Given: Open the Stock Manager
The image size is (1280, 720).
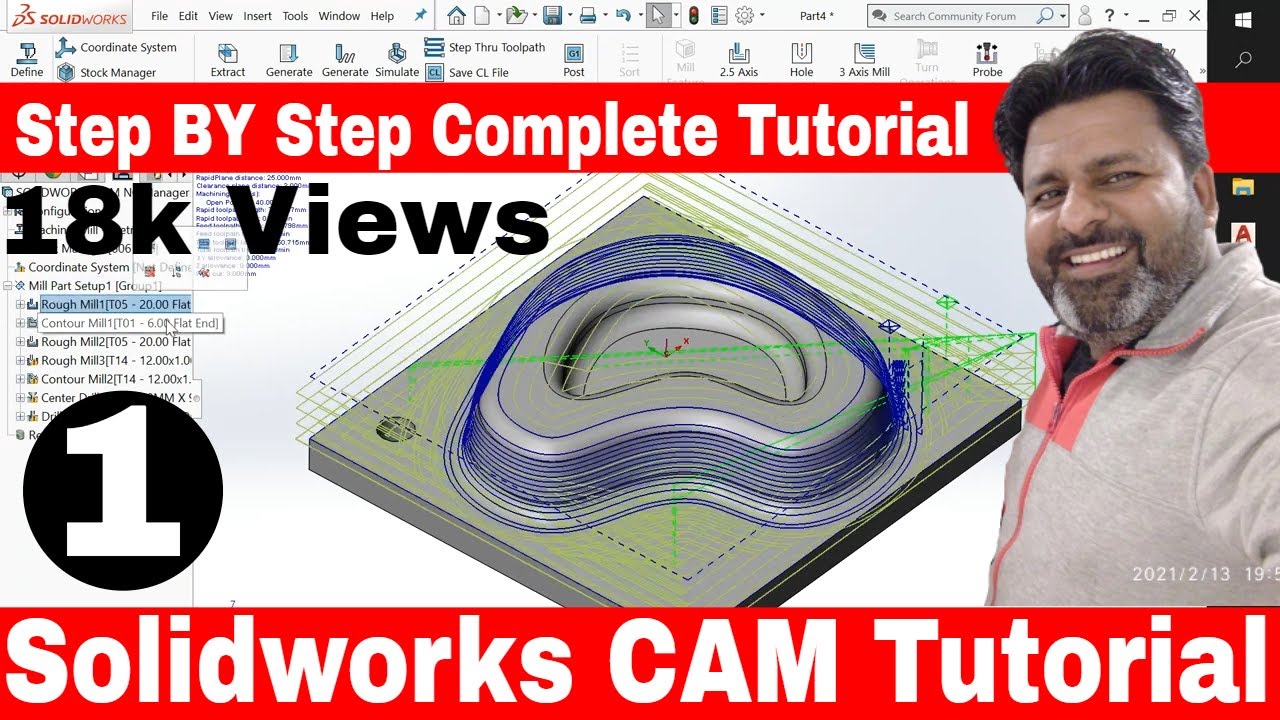Looking at the screenshot, I should coord(106,72).
